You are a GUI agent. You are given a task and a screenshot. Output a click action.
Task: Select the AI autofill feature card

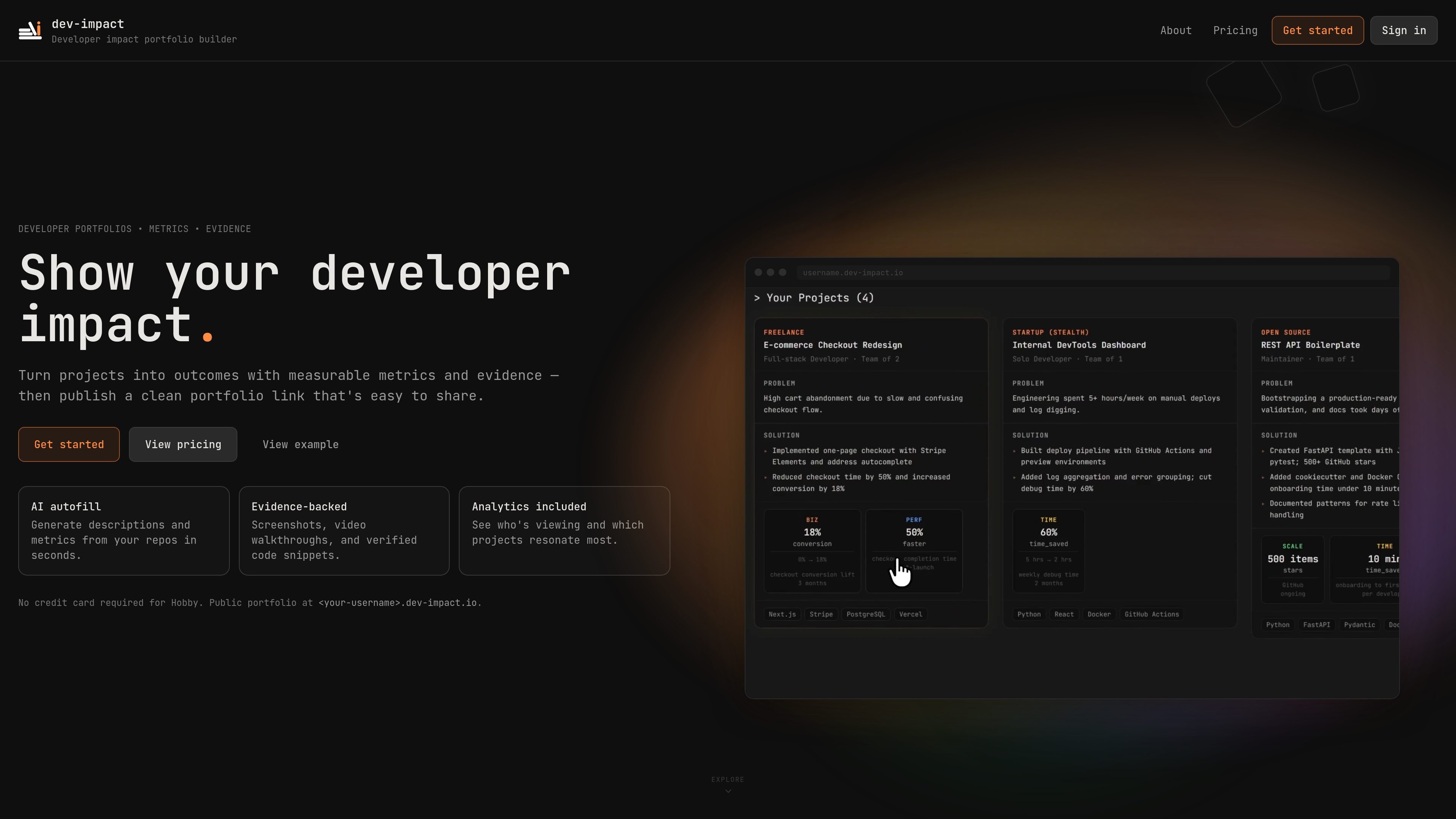(x=124, y=531)
